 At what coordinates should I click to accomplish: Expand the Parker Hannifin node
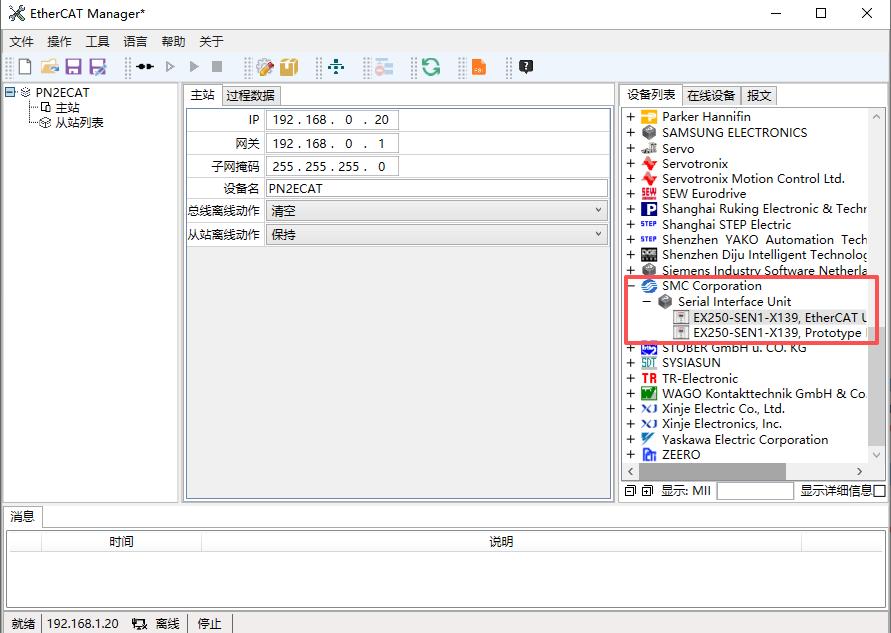[x=631, y=117]
